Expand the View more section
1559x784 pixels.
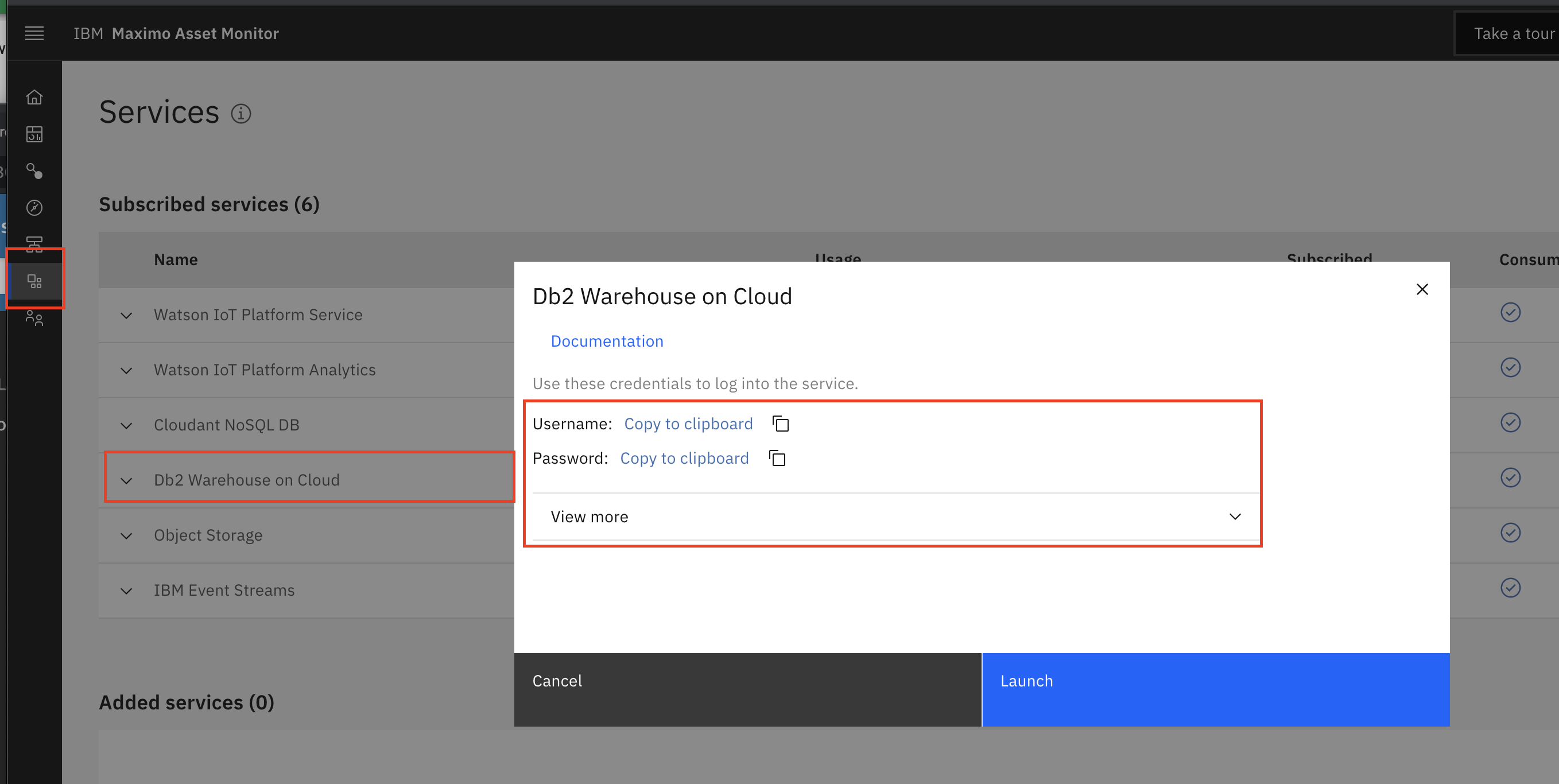click(895, 517)
